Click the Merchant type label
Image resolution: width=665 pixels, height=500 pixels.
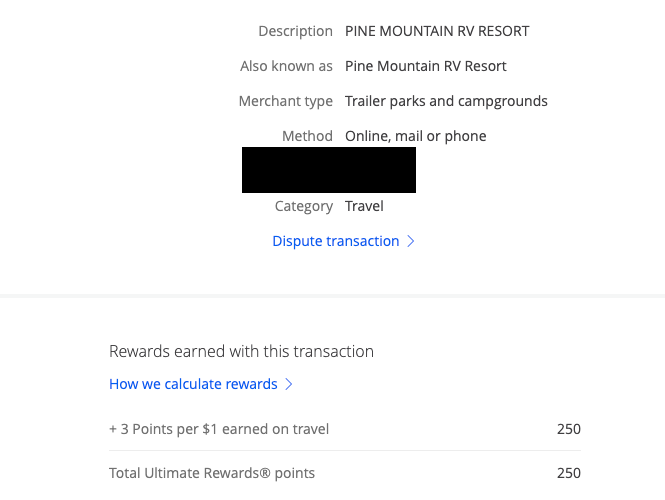point(285,101)
